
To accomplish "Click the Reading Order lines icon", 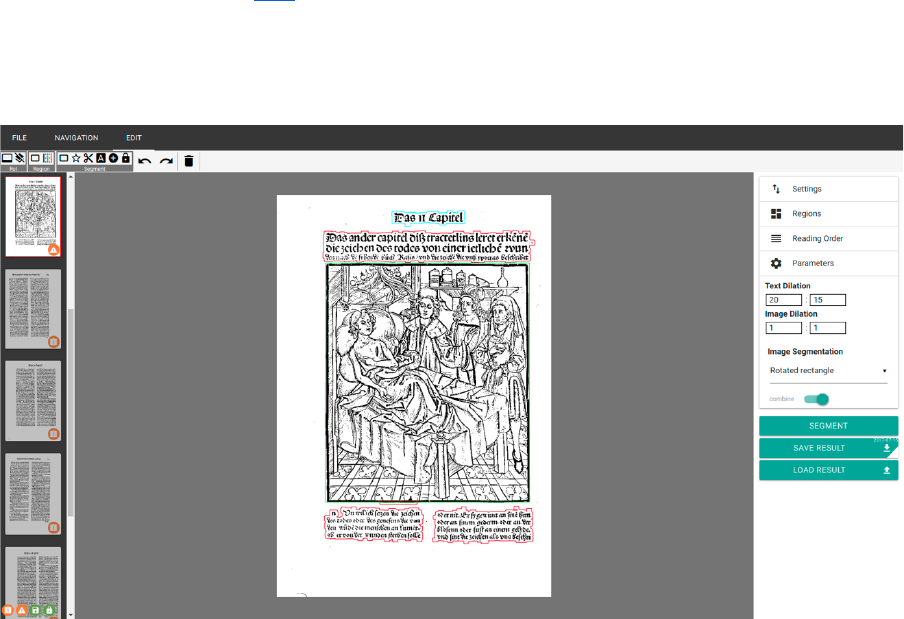I will point(776,239).
